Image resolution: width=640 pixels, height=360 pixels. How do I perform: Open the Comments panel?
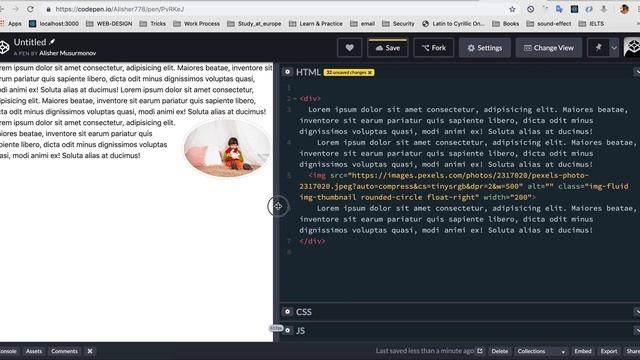pyautogui.click(x=64, y=351)
